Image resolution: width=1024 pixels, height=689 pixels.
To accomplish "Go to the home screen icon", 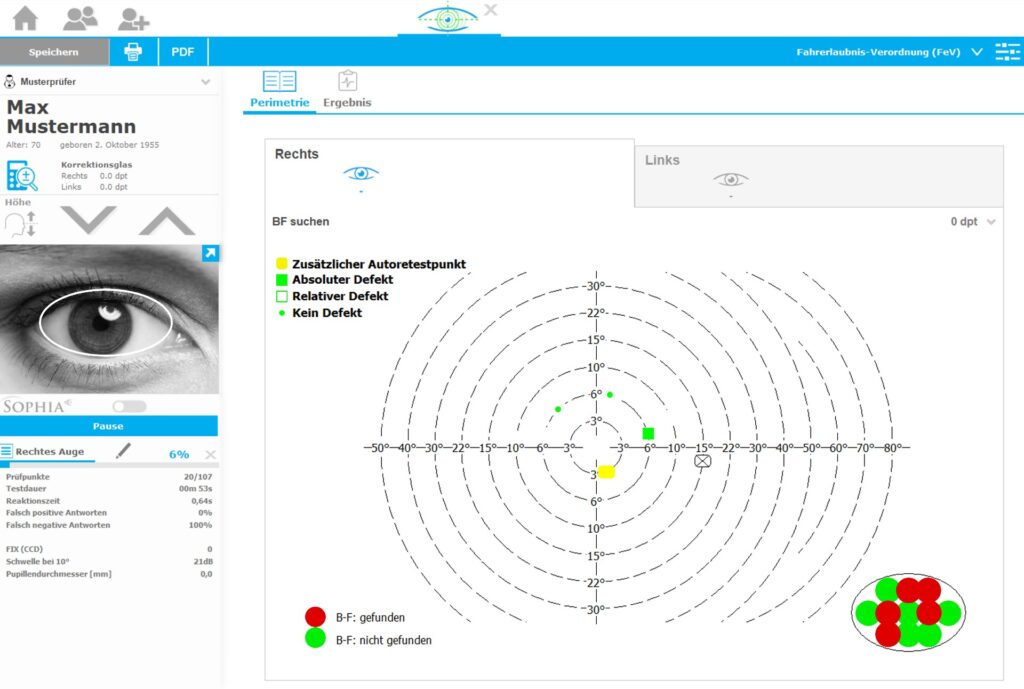I will pos(25,18).
